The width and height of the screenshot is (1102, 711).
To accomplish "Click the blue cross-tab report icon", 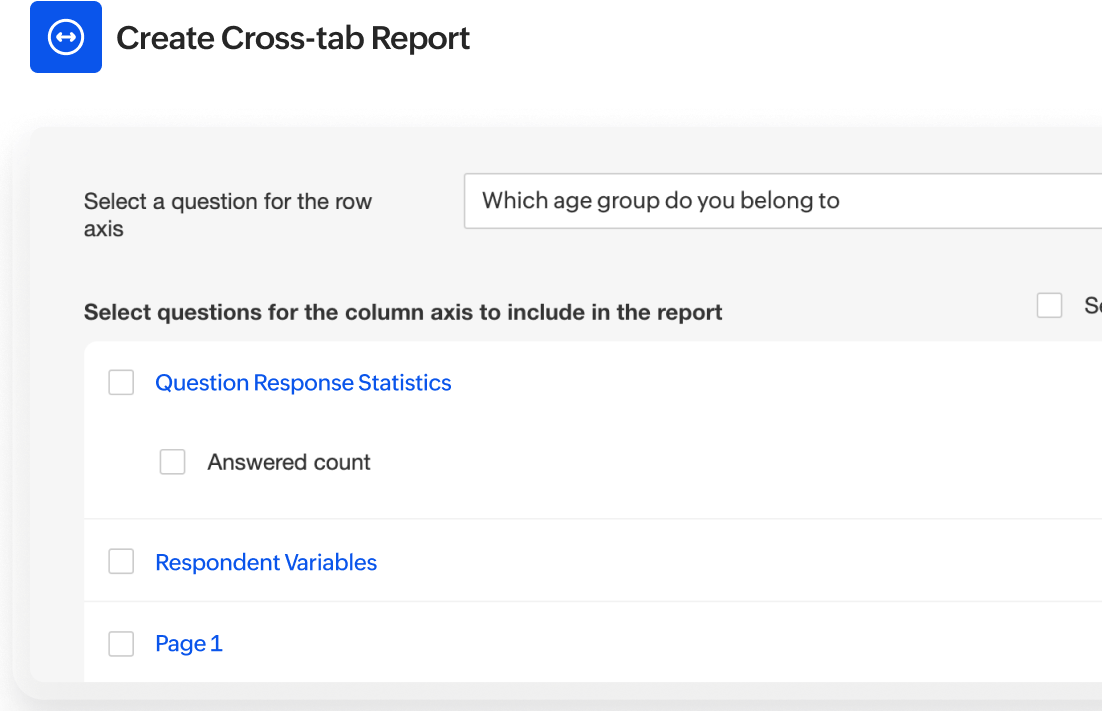I will click(66, 37).
